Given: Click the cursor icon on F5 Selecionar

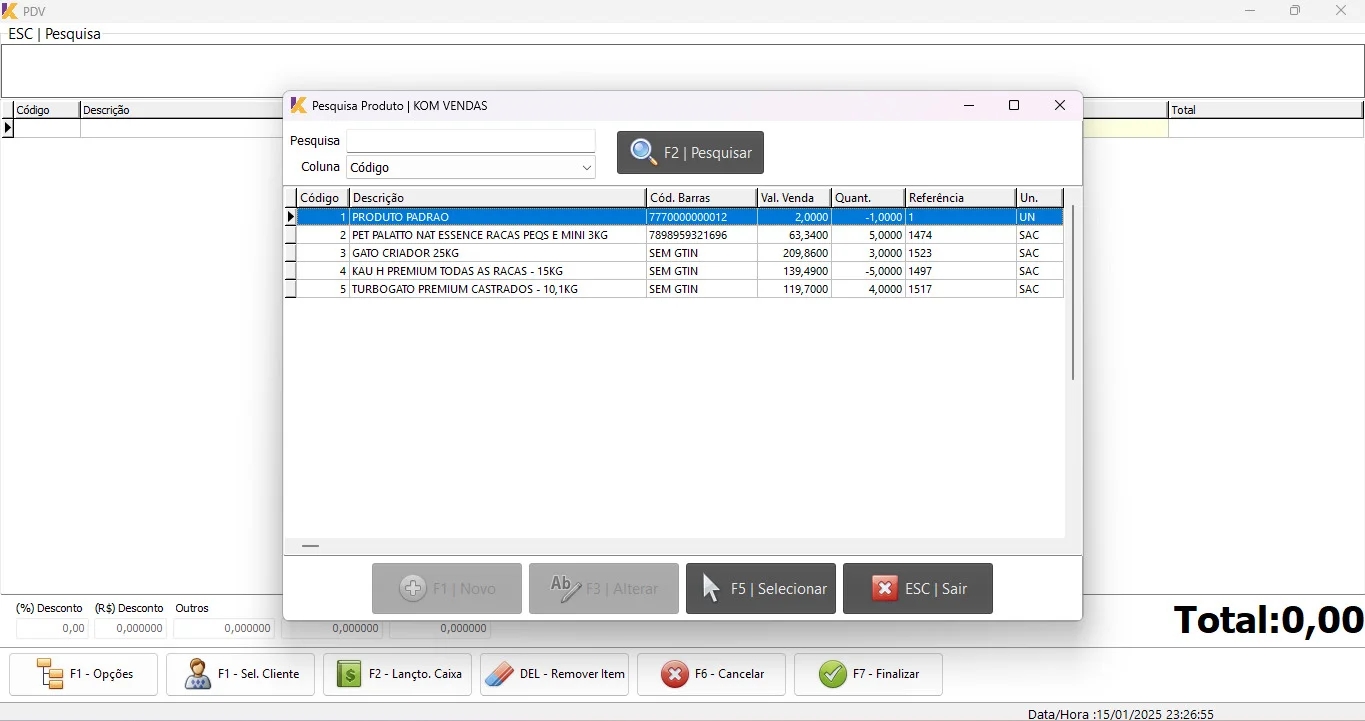Looking at the screenshot, I should click(711, 588).
